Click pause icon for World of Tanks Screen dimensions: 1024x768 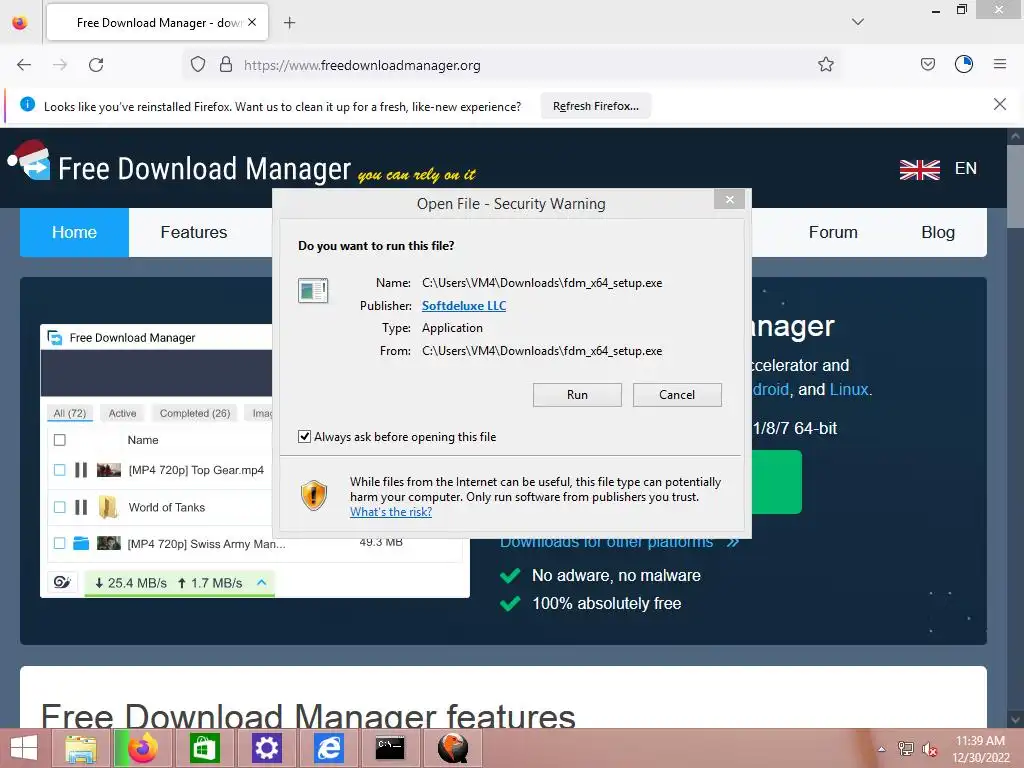81,507
